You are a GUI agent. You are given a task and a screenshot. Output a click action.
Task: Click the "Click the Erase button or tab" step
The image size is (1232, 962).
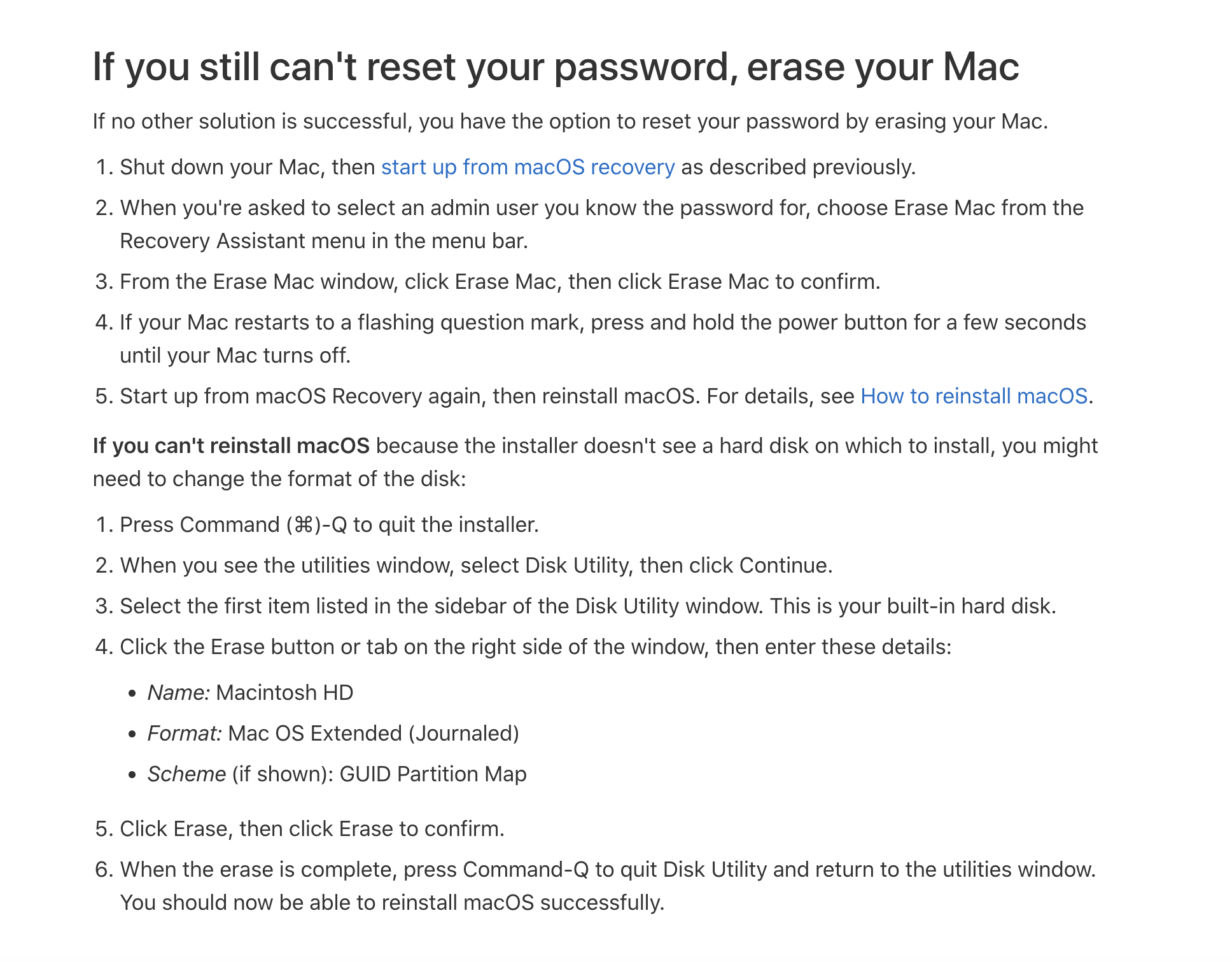pyautogui.click(x=535, y=646)
